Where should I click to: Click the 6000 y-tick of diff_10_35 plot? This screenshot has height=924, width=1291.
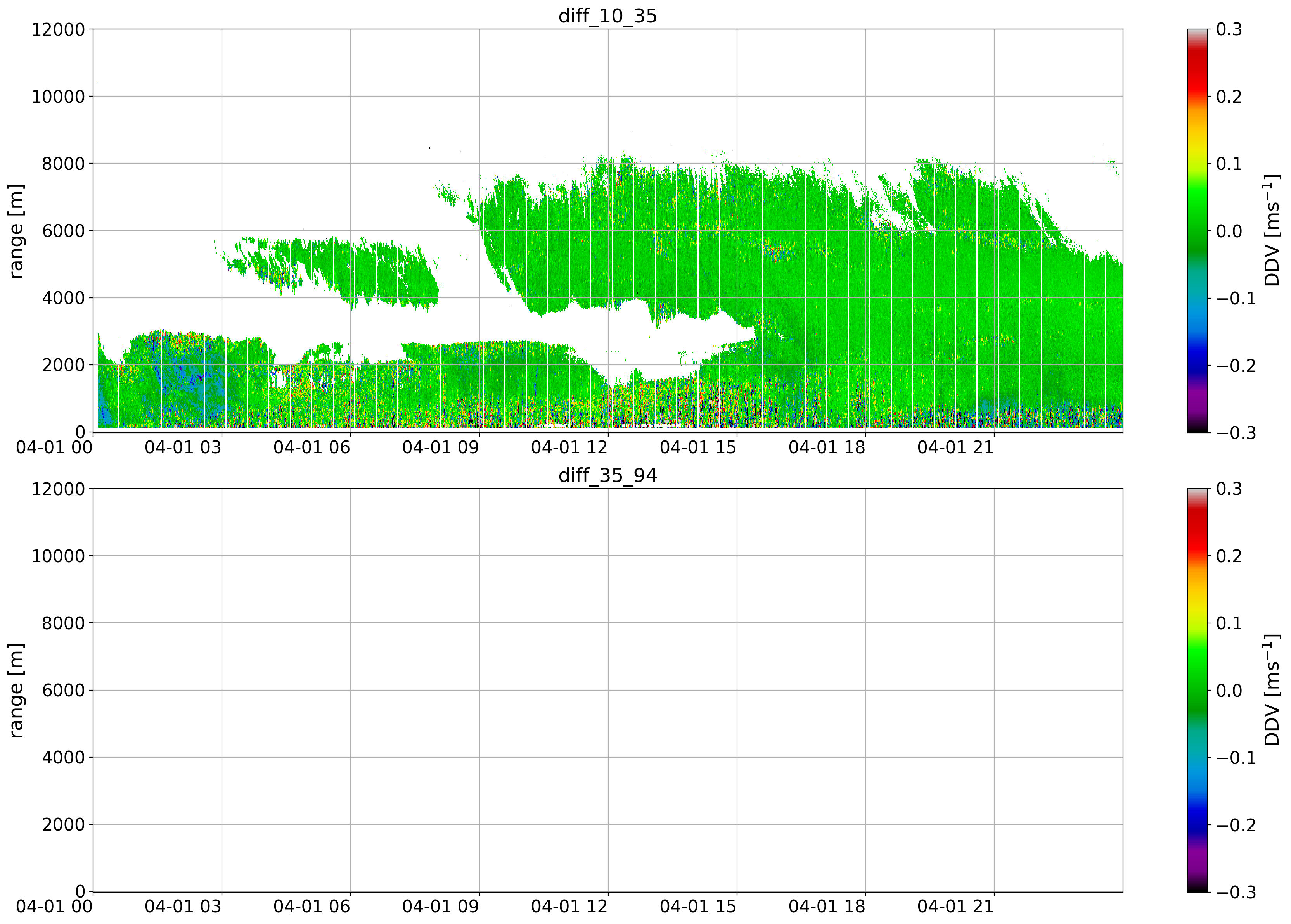click(64, 231)
